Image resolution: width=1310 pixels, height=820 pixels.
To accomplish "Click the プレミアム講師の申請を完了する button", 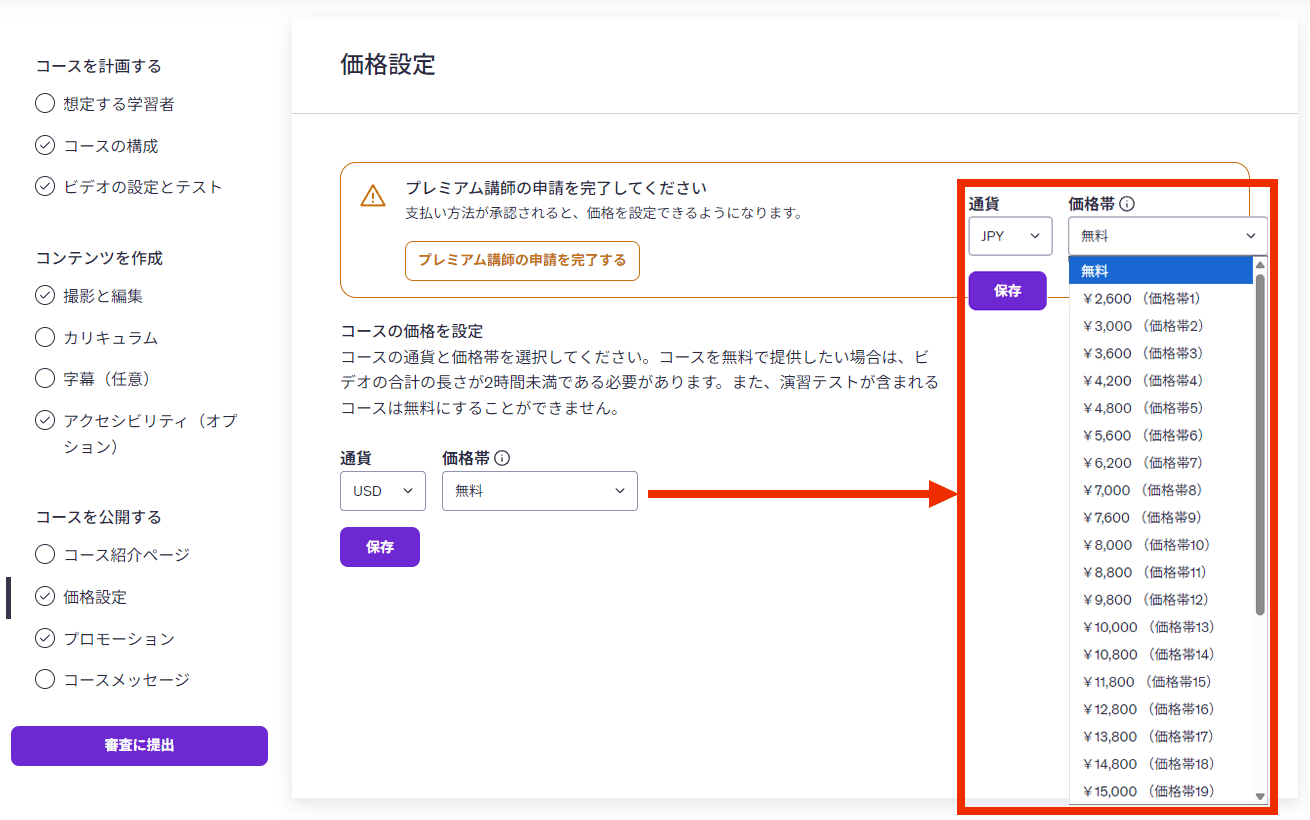I will 521,260.
